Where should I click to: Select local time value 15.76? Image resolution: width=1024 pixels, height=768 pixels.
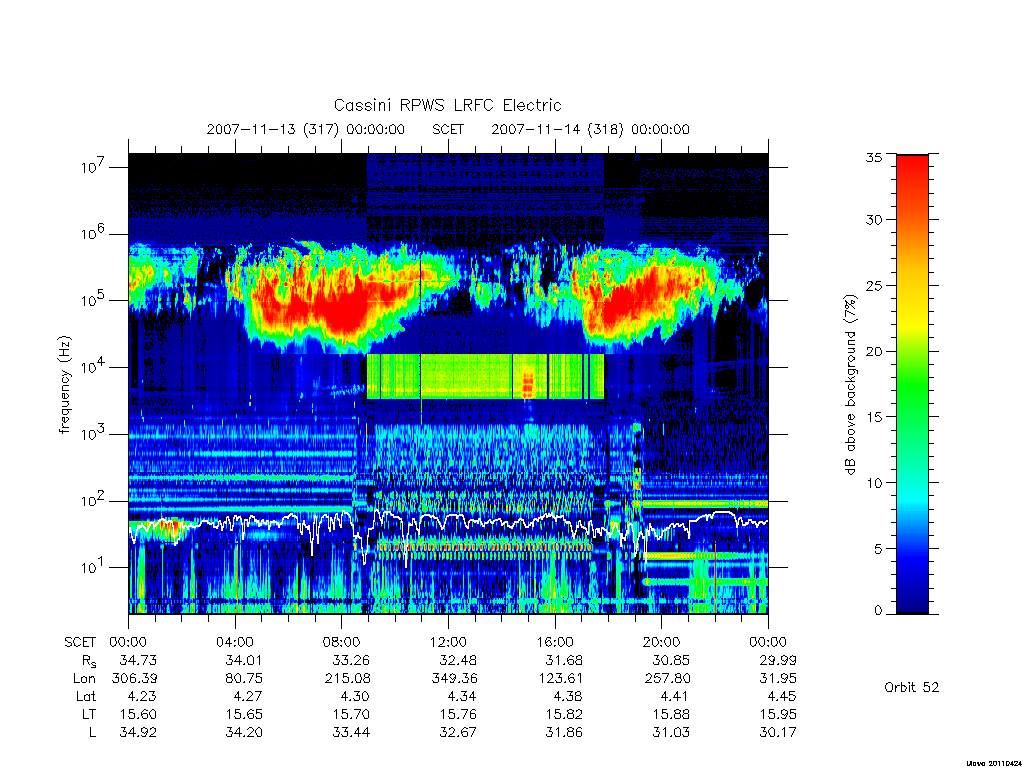pos(458,714)
